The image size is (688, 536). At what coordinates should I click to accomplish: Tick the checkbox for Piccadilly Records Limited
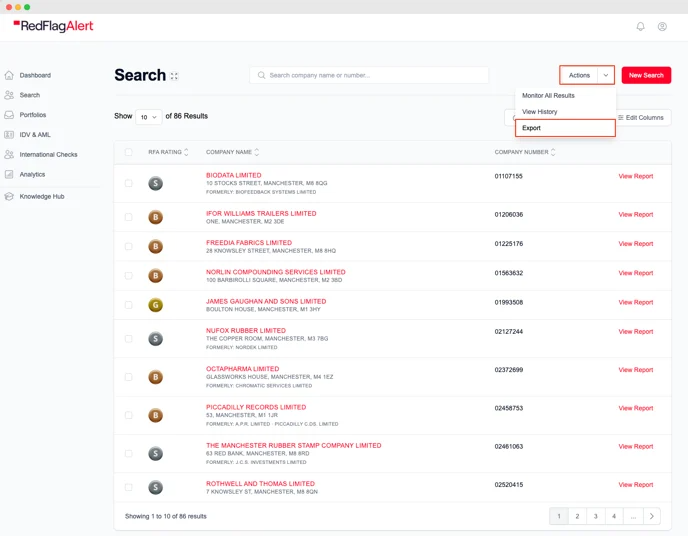coord(129,415)
